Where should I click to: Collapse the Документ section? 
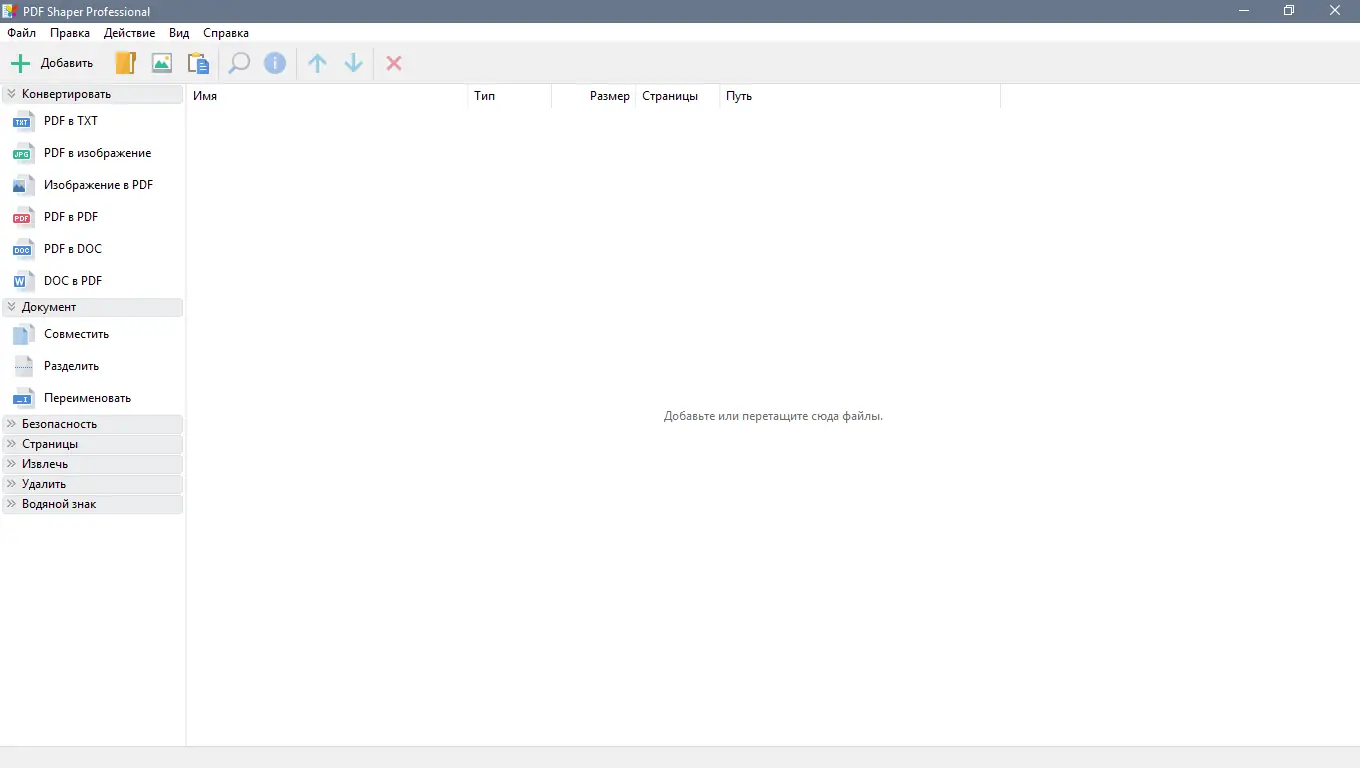coord(93,307)
